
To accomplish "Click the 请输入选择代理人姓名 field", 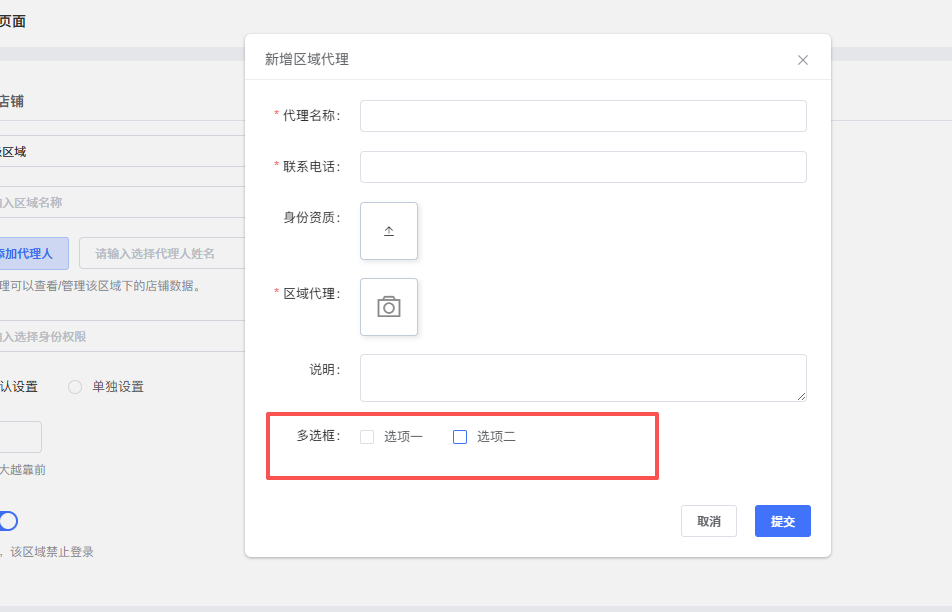I will pos(162,254).
